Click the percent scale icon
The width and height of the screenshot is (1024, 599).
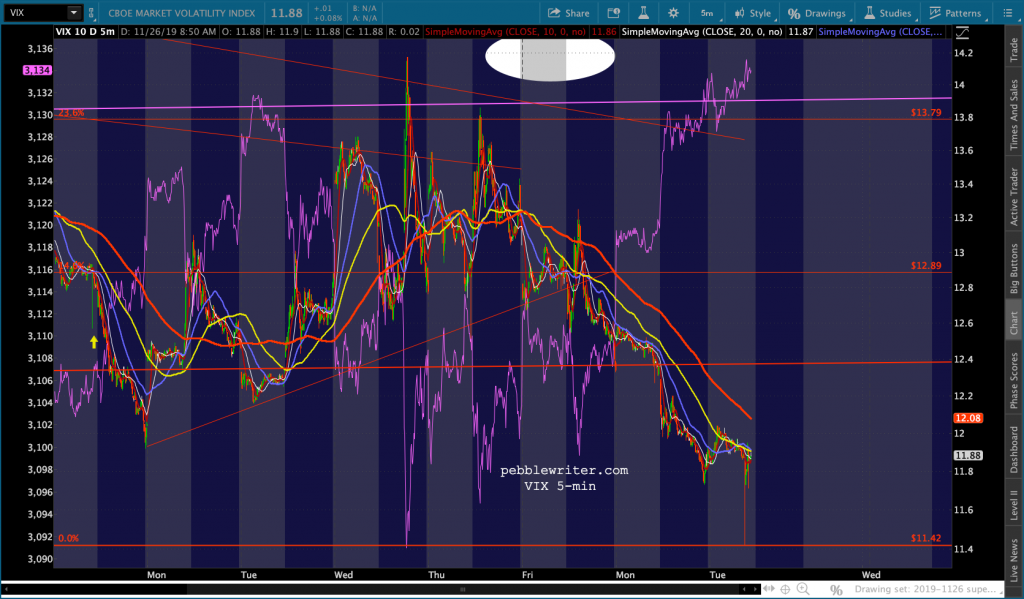(x=838, y=589)
